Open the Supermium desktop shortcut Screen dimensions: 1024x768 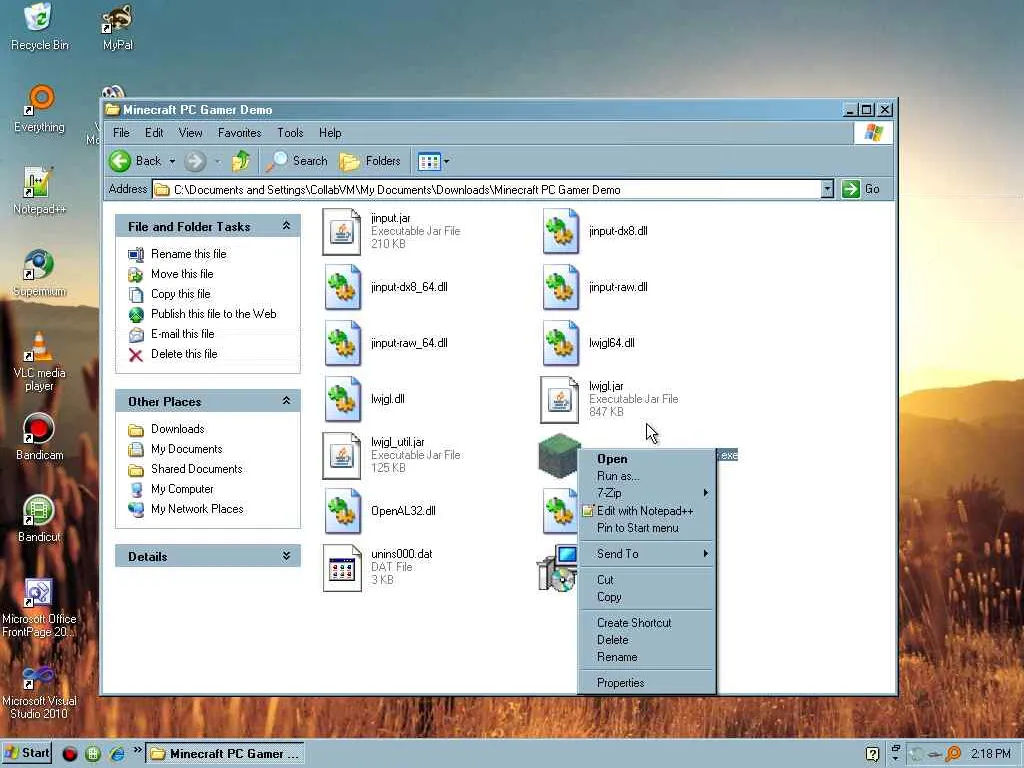pos(39,273)
